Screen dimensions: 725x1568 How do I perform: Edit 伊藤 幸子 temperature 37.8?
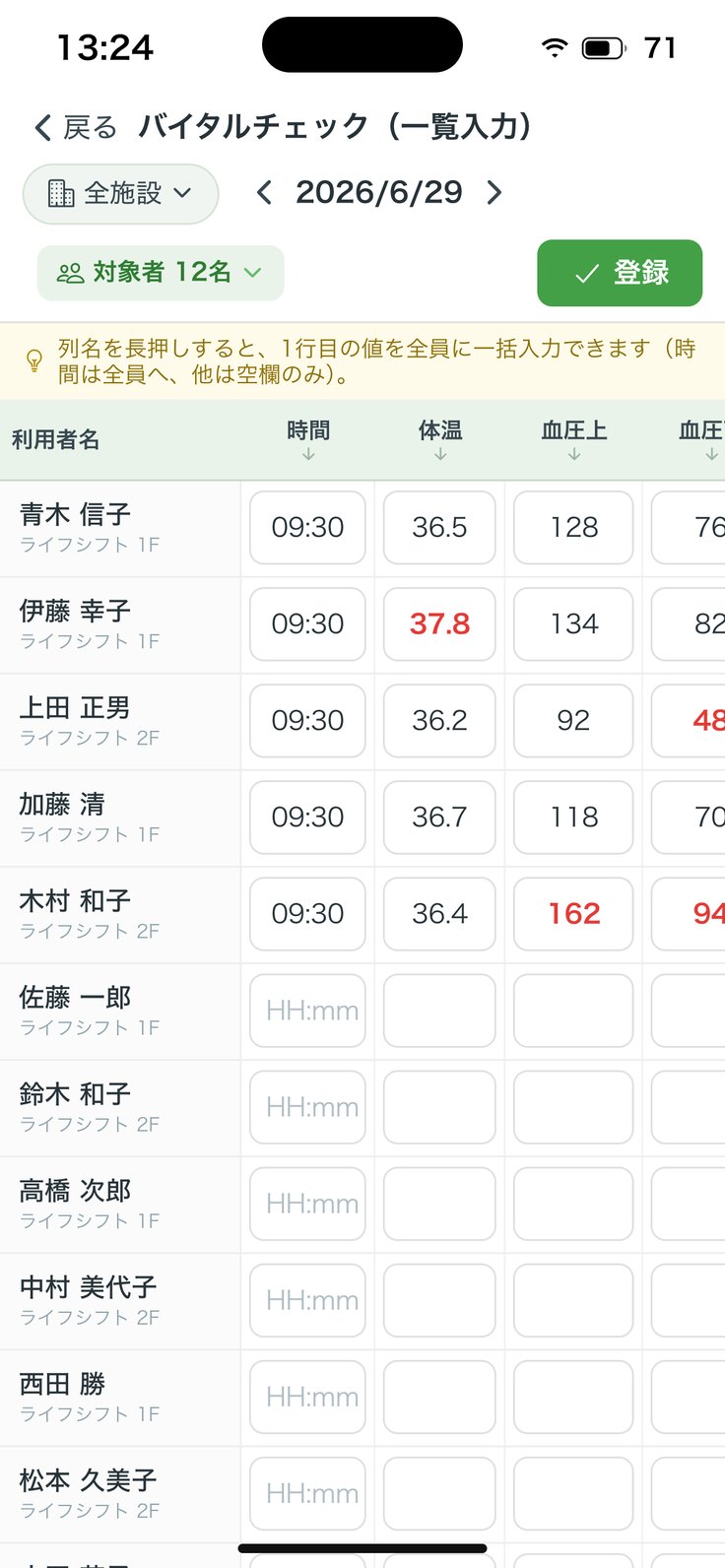pyautogui.click(x=439, y=624)
